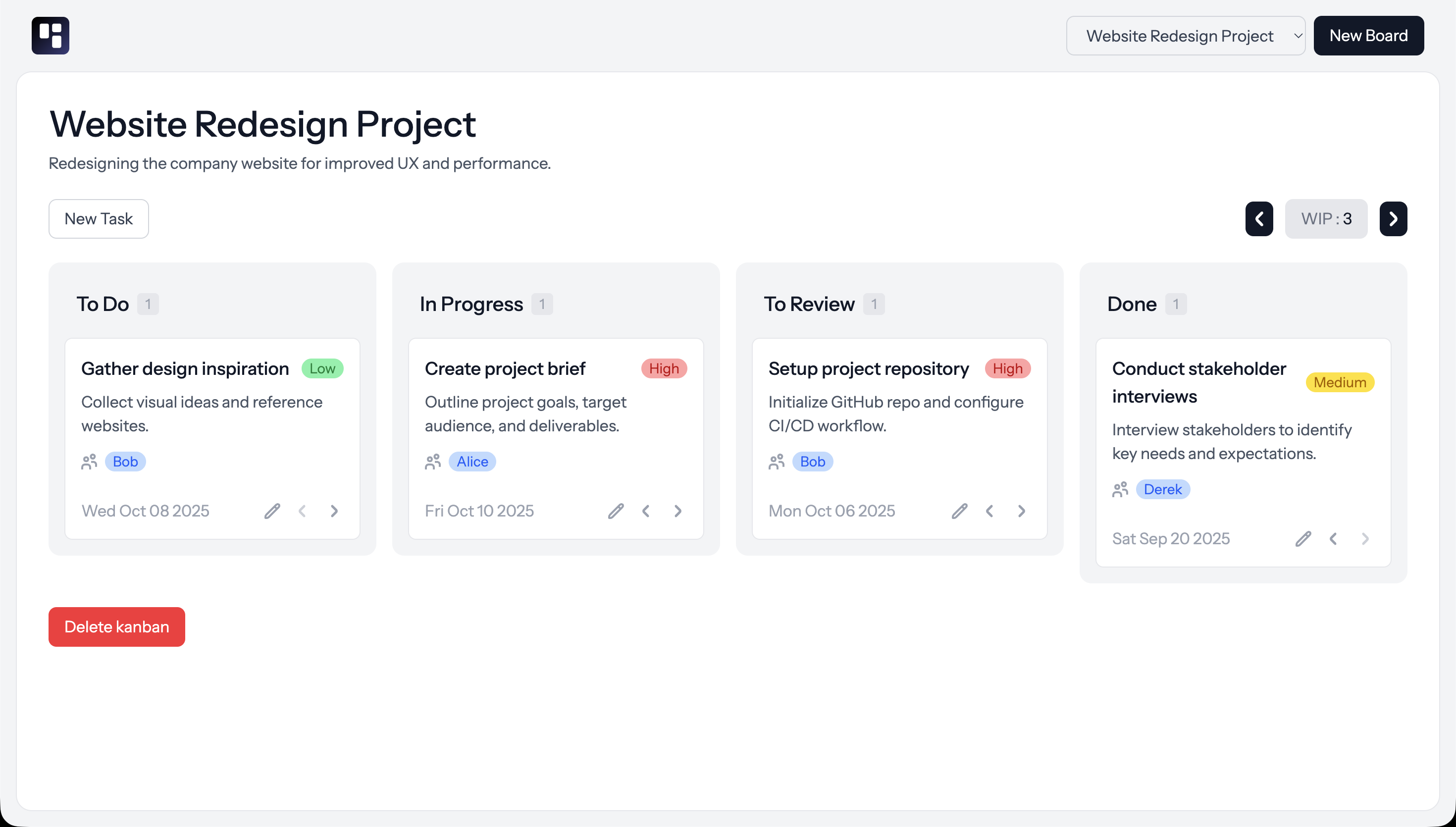Click the kanban app logo icon
This screenshot has height=827, width=1456.
(50, 35)
